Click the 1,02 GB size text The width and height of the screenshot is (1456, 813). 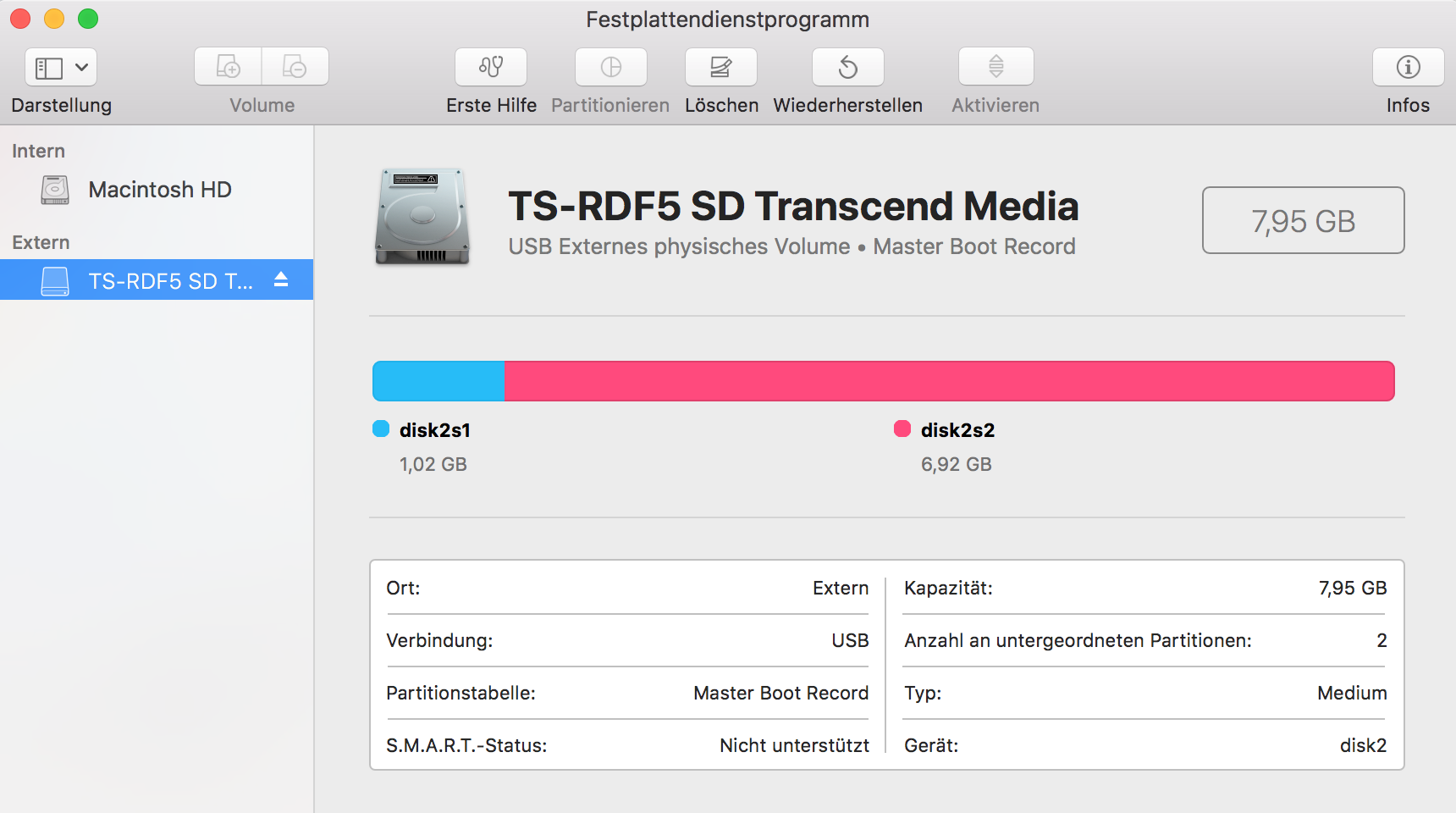click(433, 464)
